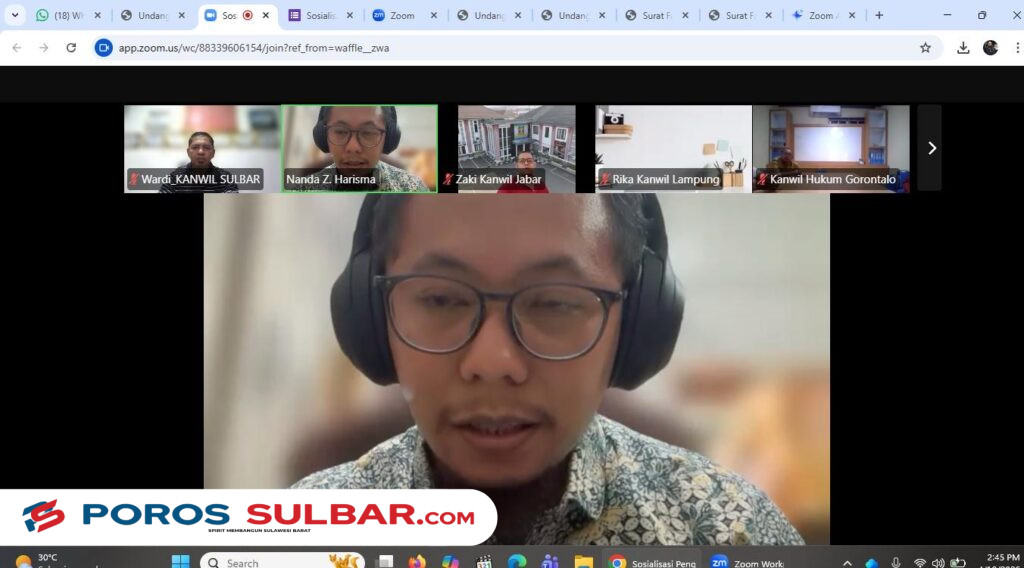Open File Explorer from the taskbar
The height and width of the screenshot is (568, 1024).
click(583, 562)
